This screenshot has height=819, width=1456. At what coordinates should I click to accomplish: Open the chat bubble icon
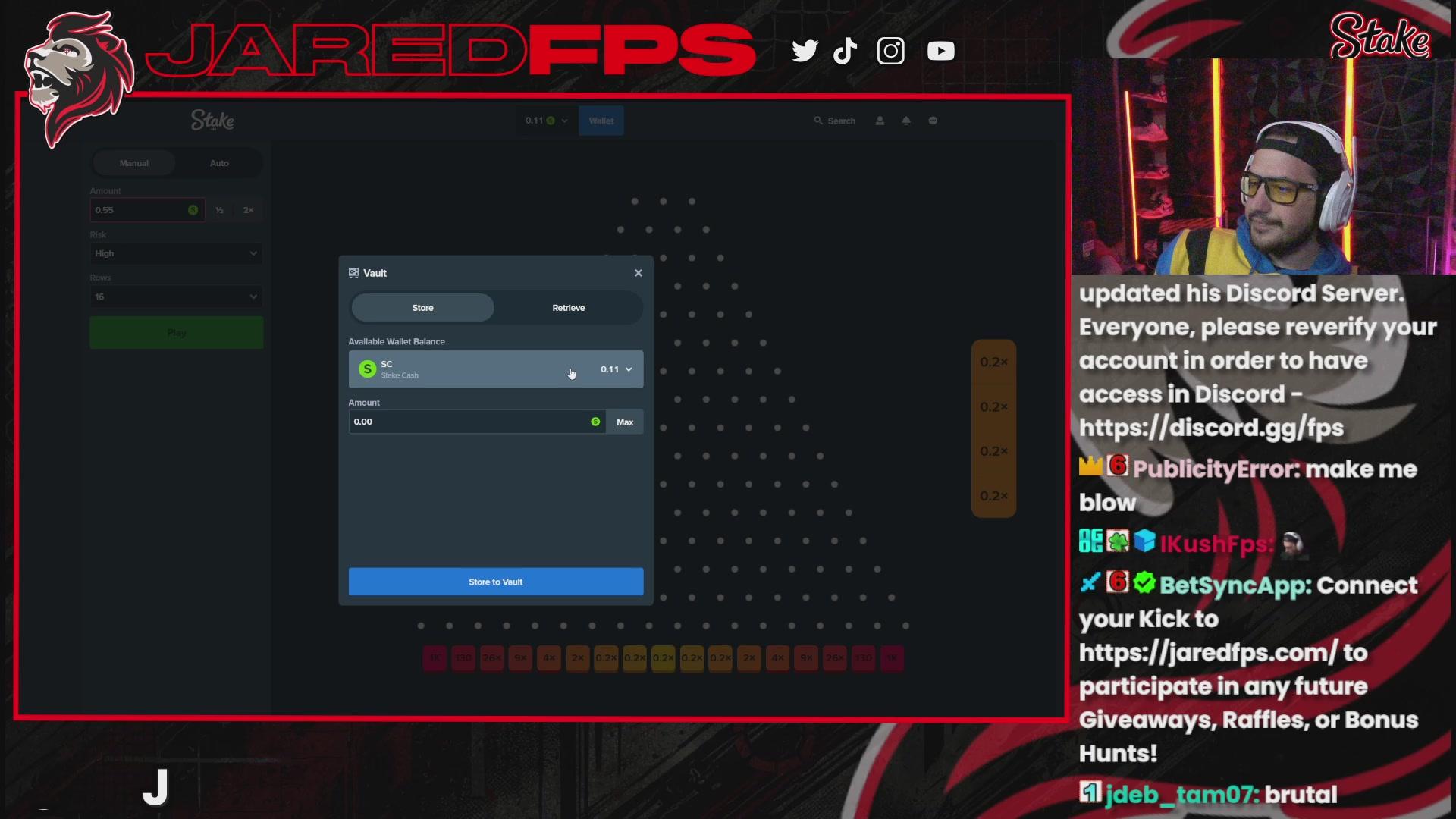click(x=933, y=121)
